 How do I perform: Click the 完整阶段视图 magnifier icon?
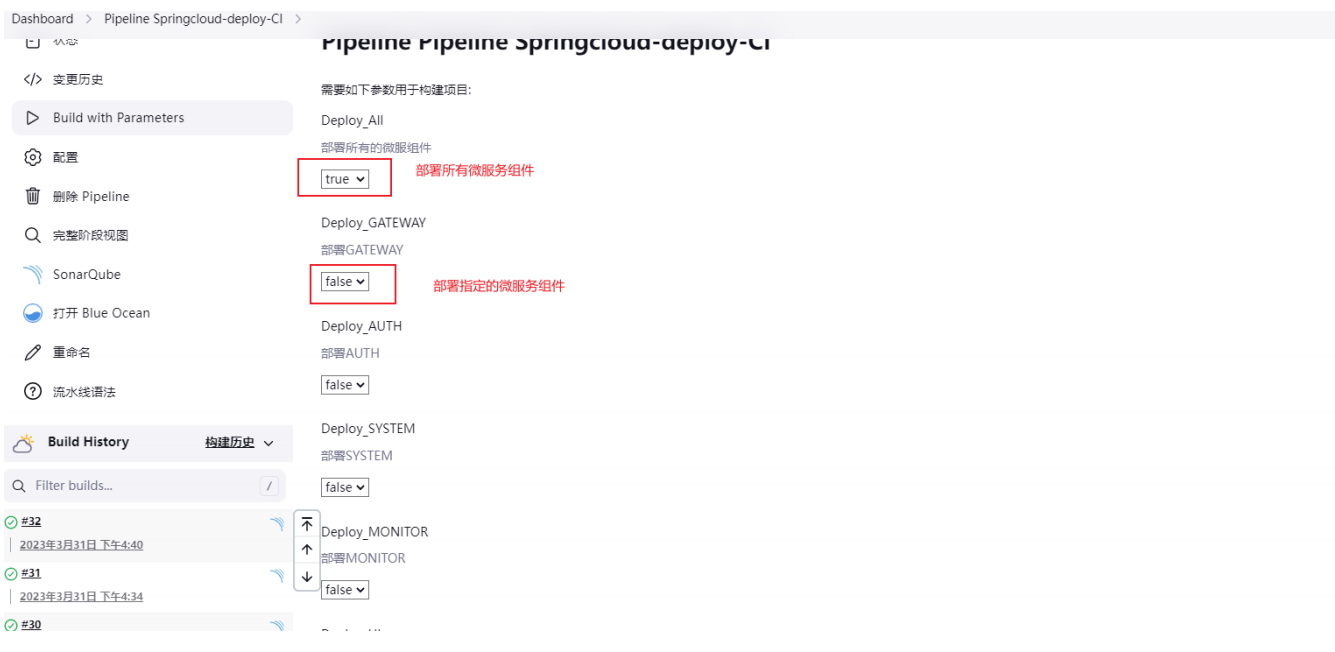pyautogui.click(x=33, y=235)
